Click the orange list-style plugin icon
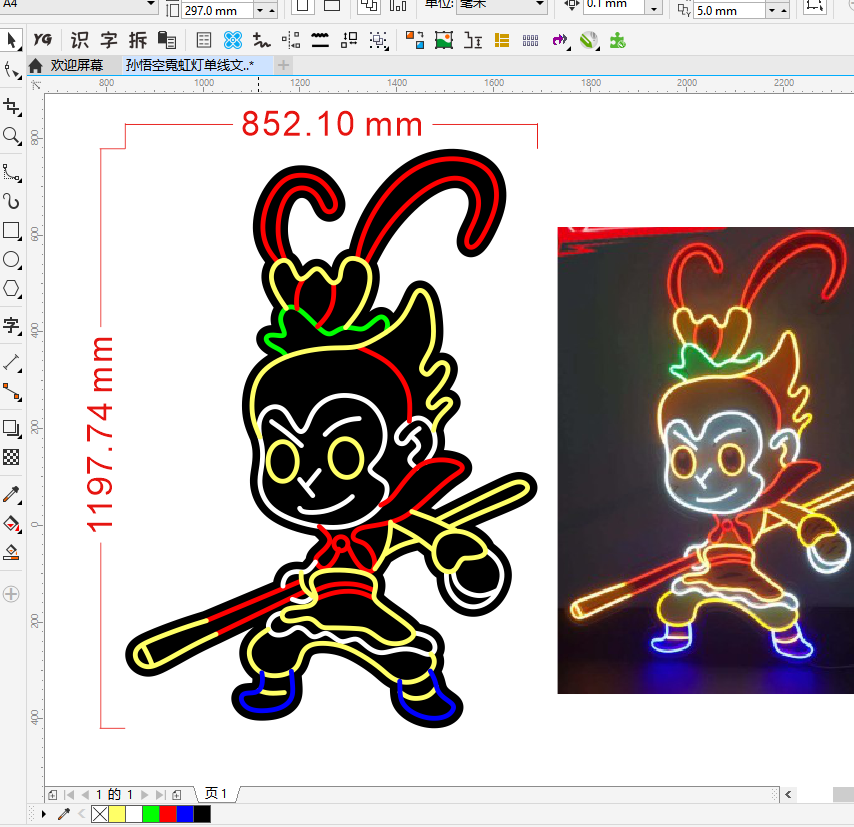 [502, 40]
